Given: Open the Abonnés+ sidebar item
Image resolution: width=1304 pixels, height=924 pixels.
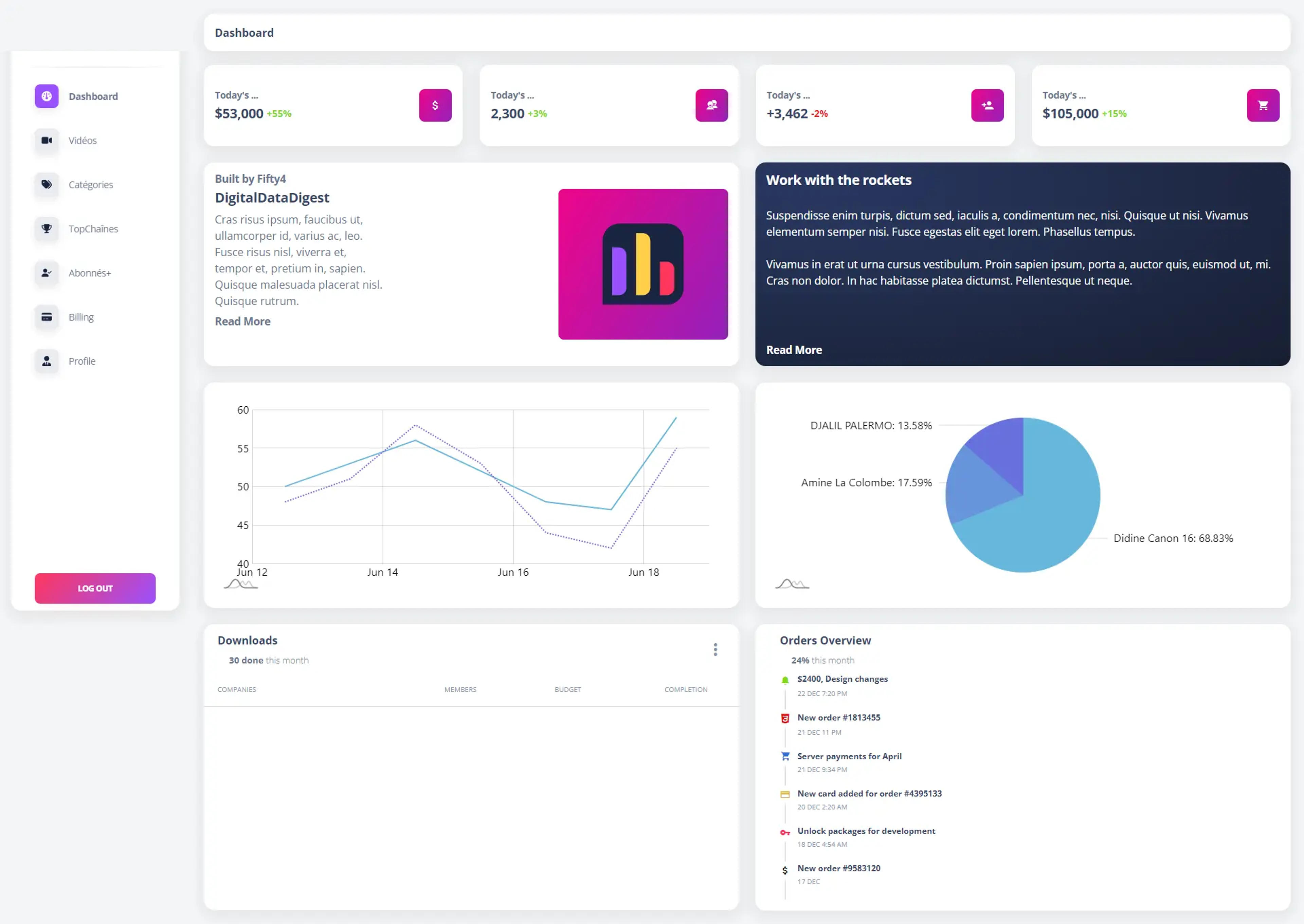Looking at the screenshot, I should click(x=89, y=273).
